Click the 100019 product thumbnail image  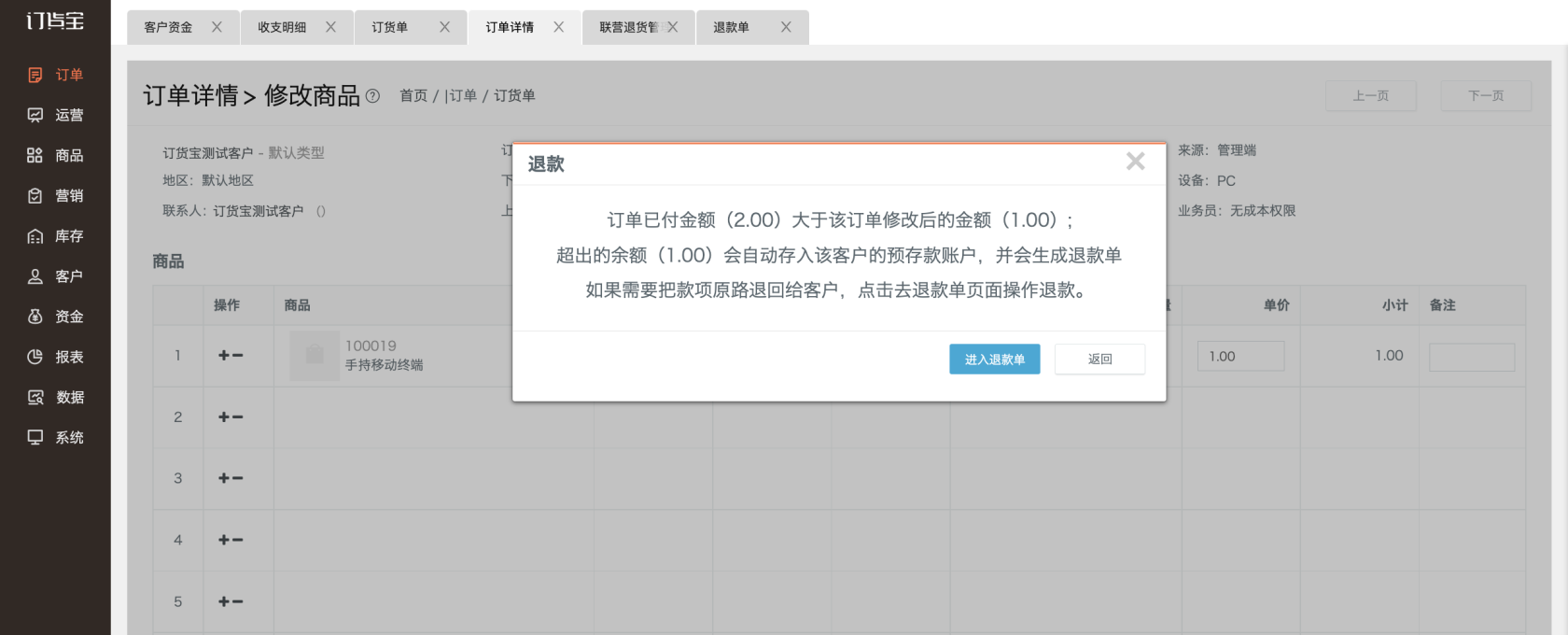coord(315,356)
